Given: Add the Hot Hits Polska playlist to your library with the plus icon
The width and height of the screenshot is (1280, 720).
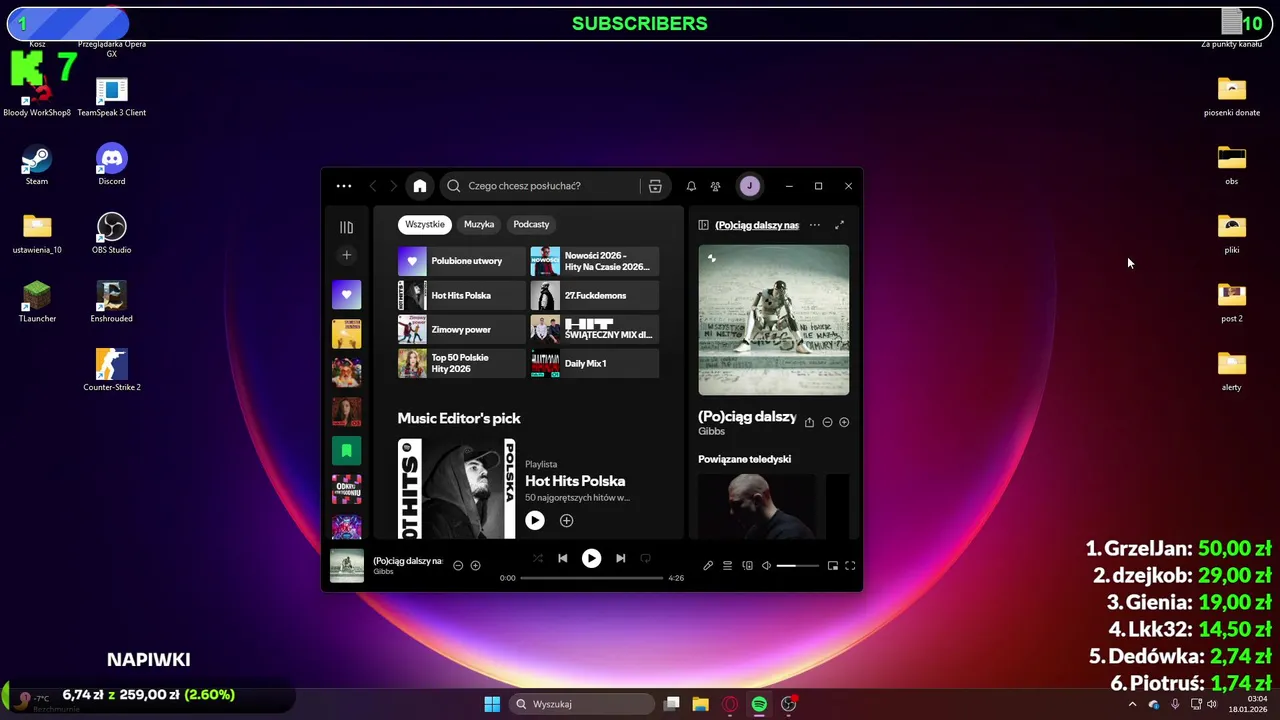Looking at the screenshot, I should pyautogui.click(x=566, y=520).
